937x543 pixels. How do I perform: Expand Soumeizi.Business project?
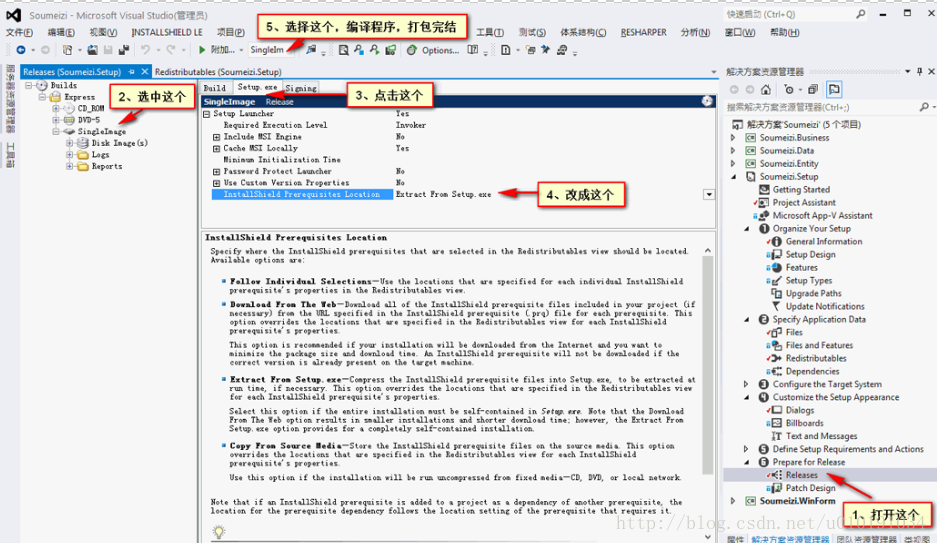tap(733, 137)
